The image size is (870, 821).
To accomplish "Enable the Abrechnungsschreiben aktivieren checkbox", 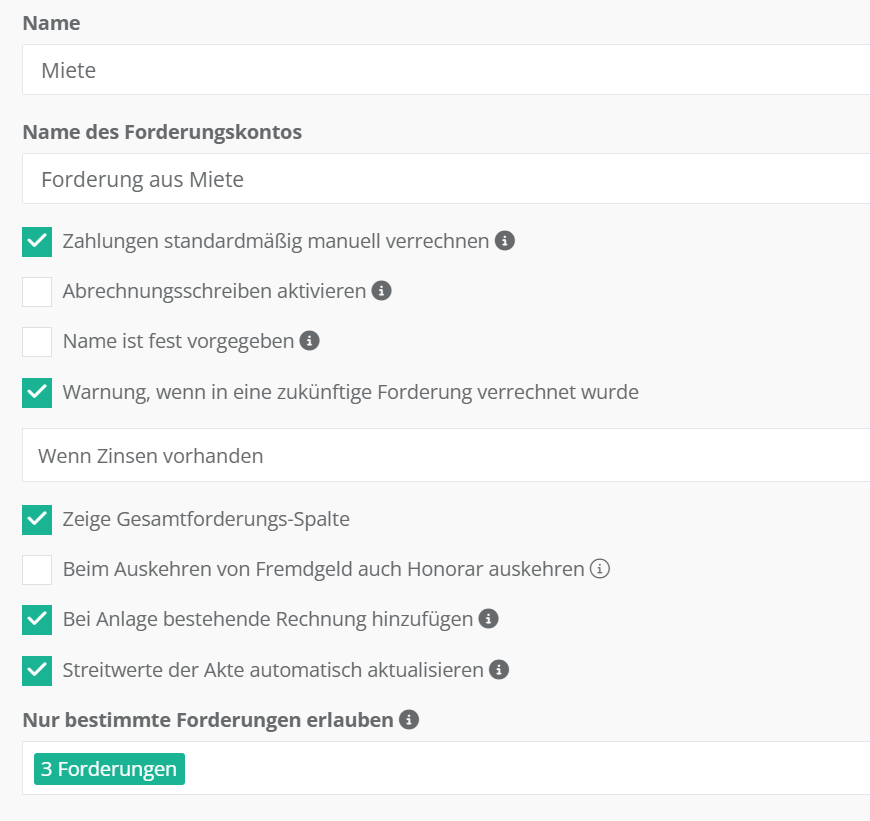I will click(37, 292).
